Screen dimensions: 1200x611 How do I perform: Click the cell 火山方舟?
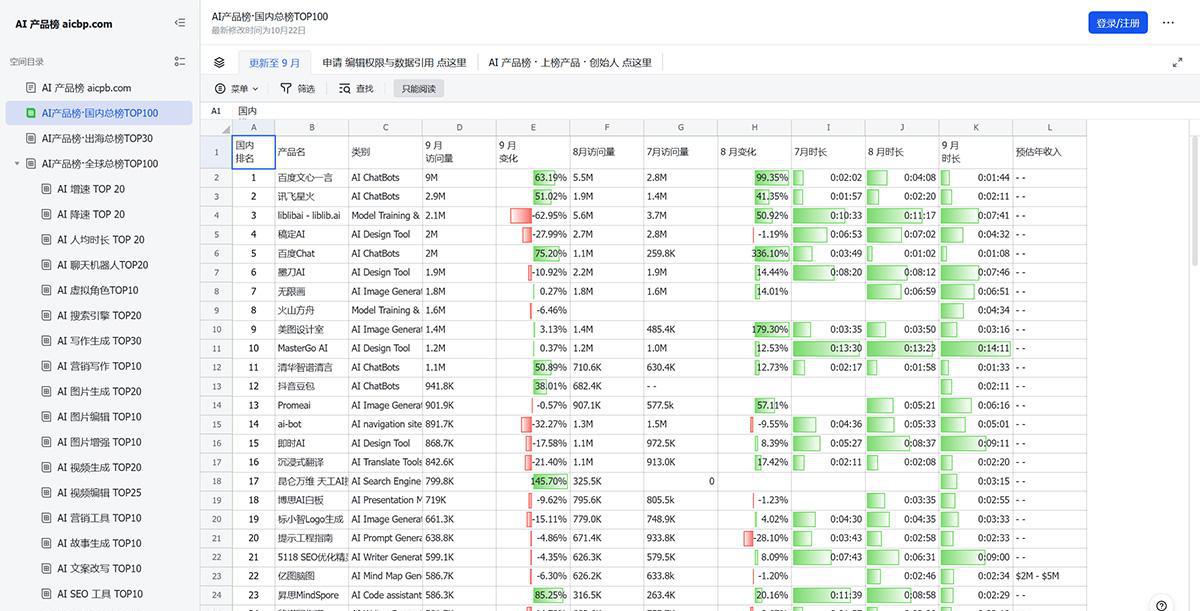pyautogui.click(x=312, y=310)
